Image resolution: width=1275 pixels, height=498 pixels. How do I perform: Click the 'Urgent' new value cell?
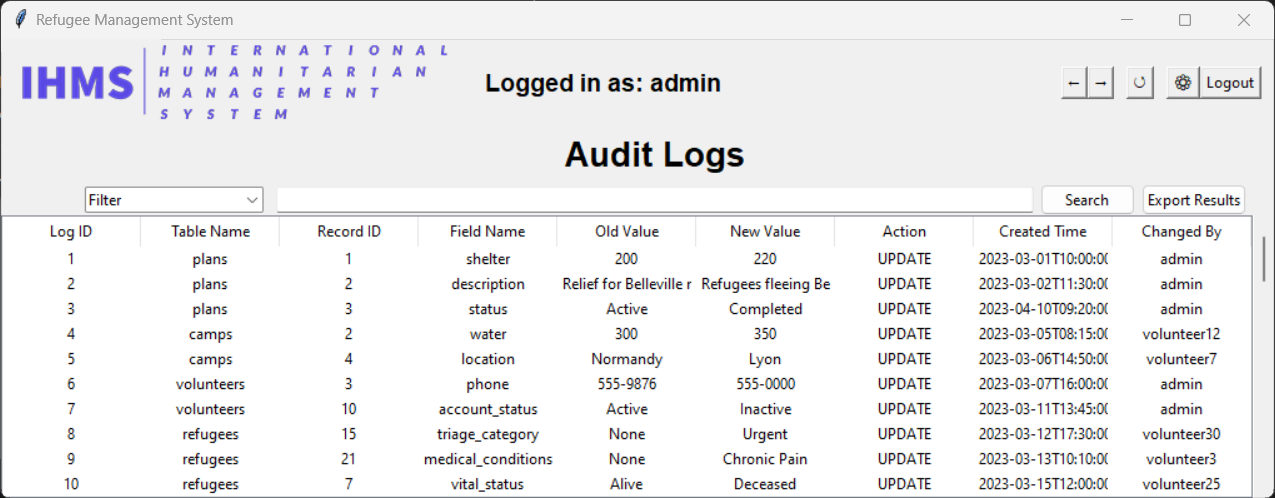click(765, 434)
